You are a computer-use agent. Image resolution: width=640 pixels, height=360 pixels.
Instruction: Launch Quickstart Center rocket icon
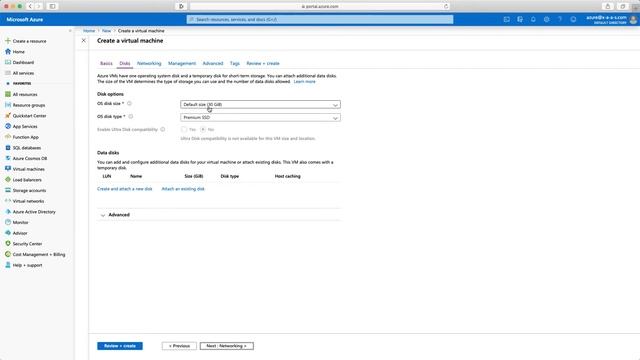click(x=8, y=116)
